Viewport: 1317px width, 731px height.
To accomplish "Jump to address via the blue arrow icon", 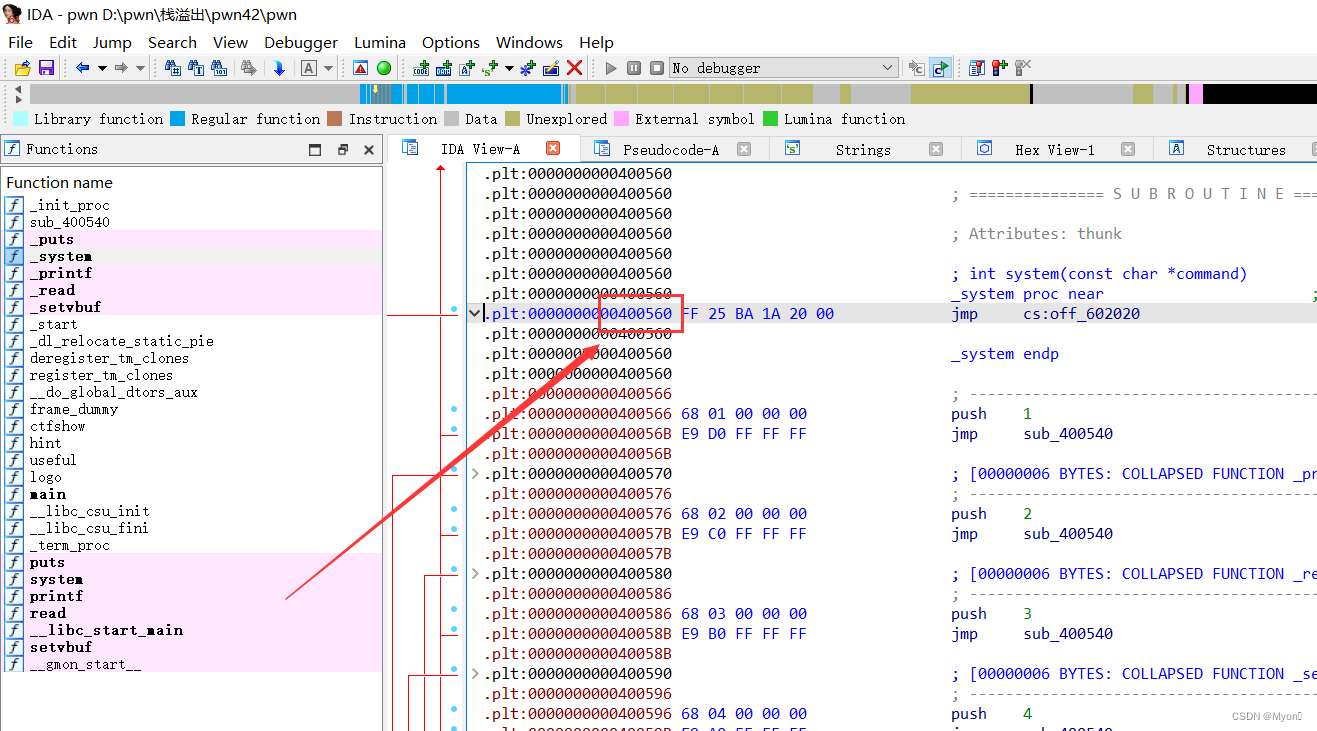I will point(280,67).
